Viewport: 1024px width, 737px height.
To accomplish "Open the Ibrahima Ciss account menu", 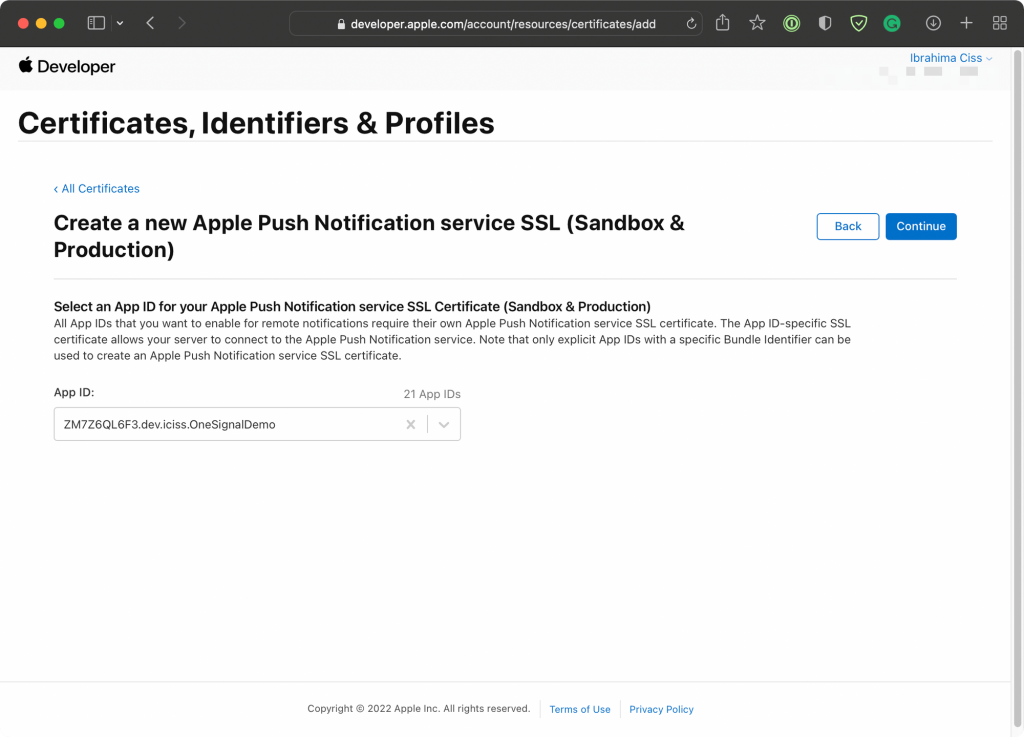I will [951, 58].
